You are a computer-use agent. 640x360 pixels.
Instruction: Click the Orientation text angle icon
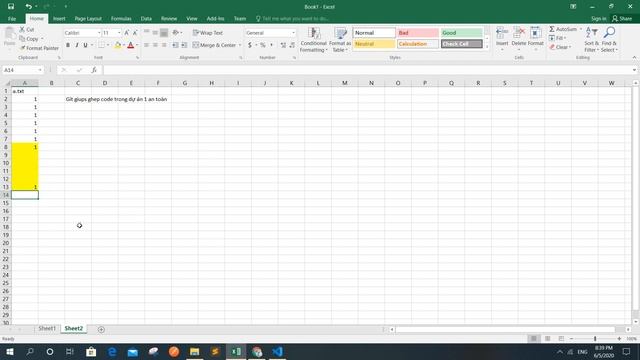point(176,33)
